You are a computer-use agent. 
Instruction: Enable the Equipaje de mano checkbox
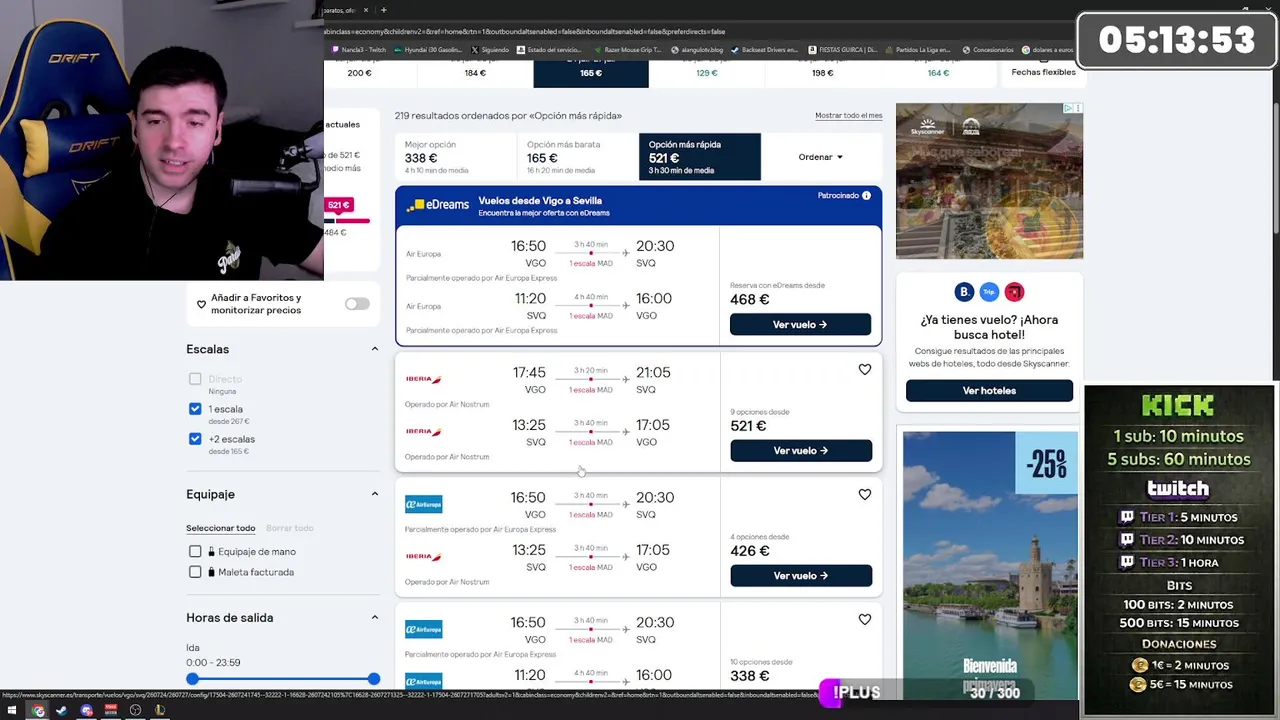coord(195,551)
